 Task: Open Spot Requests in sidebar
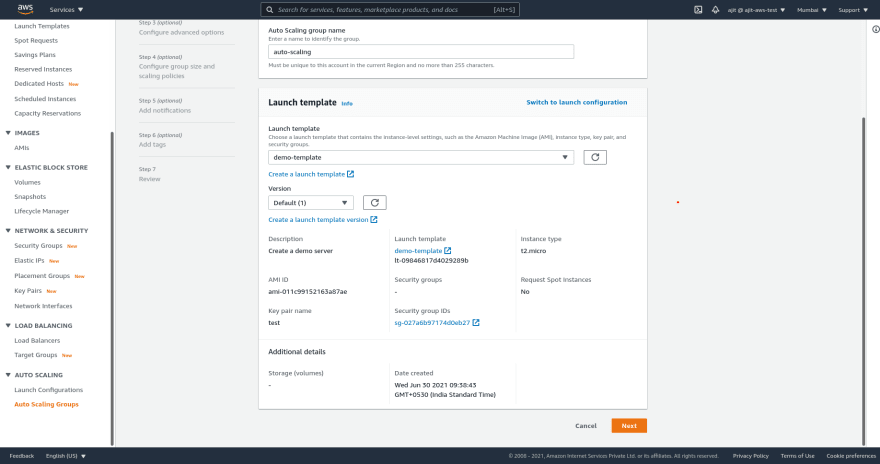(36, 40)
